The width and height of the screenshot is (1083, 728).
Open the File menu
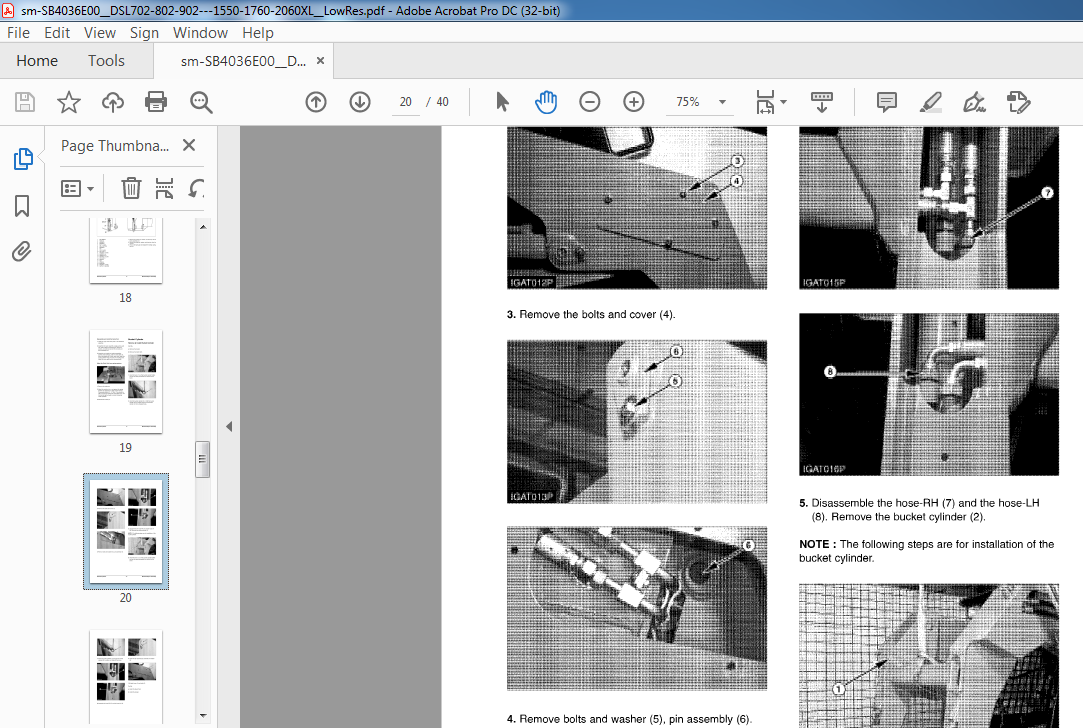point(18,32)
